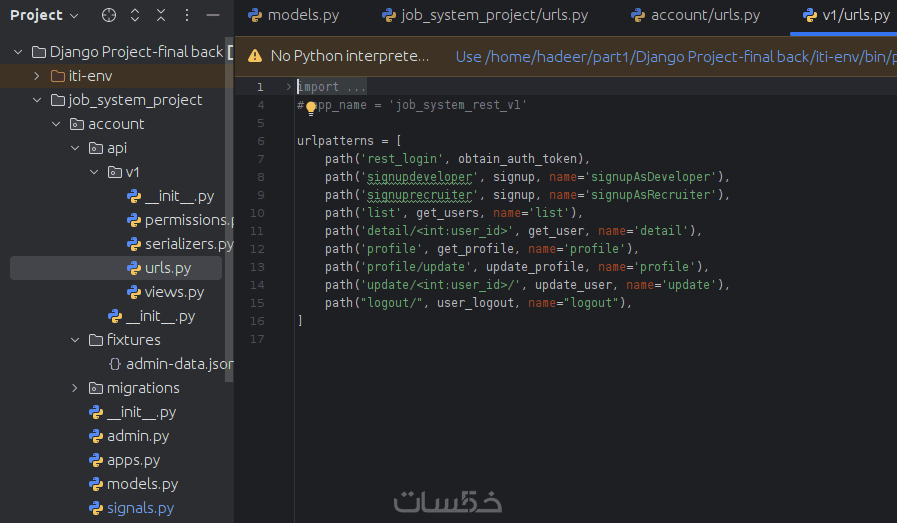Open the Project panel options (three dots)
The height and width of the screenshot is (523, 897).
tap(186, 15)
